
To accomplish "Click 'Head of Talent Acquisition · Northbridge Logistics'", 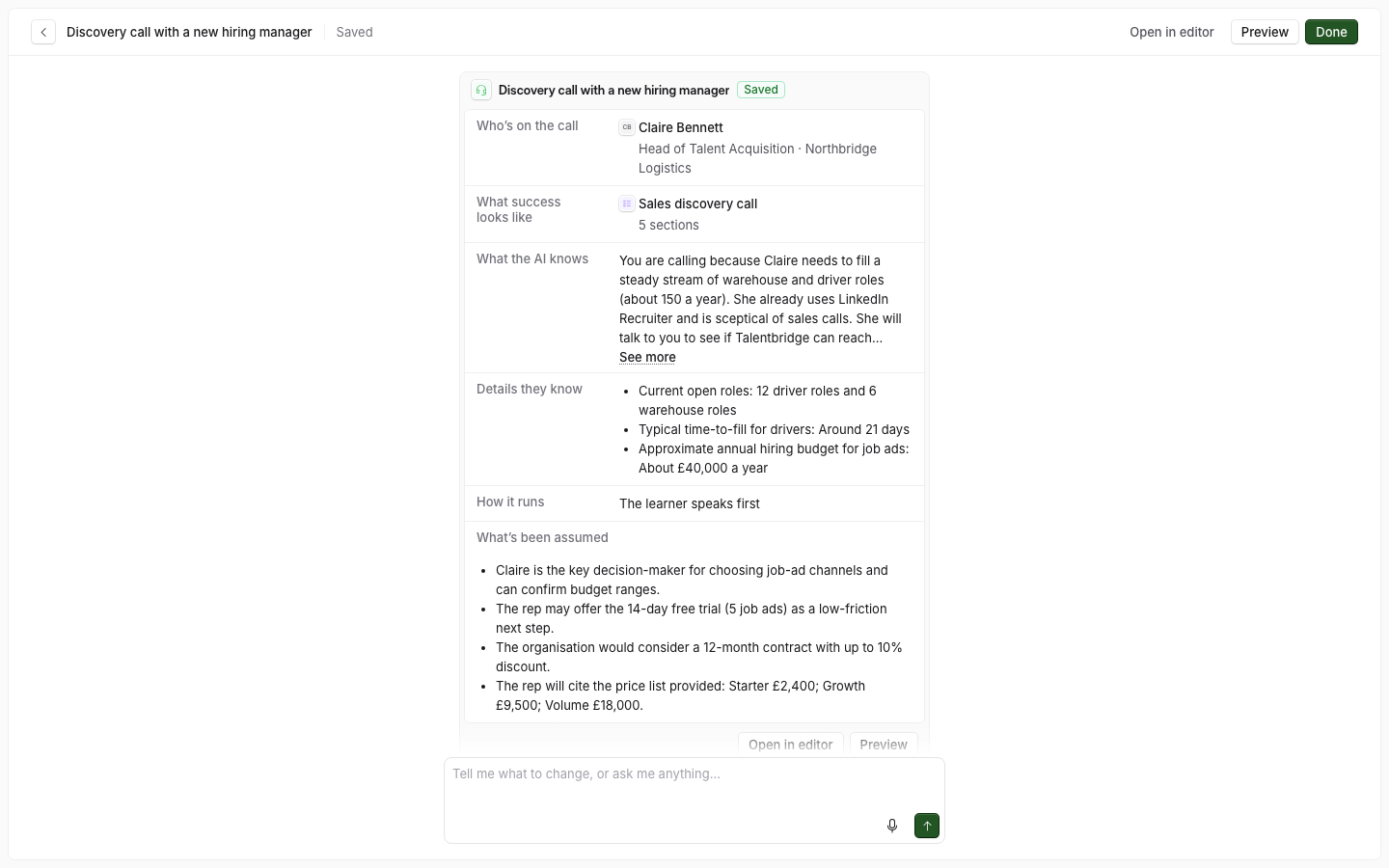I will pyautogui.click(x=758, y=158).
